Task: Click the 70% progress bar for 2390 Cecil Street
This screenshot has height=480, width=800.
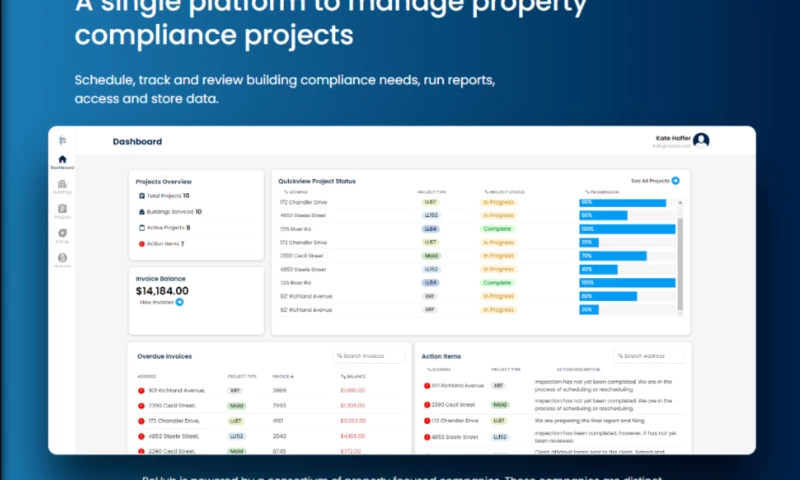Action: tap(613, 256)
